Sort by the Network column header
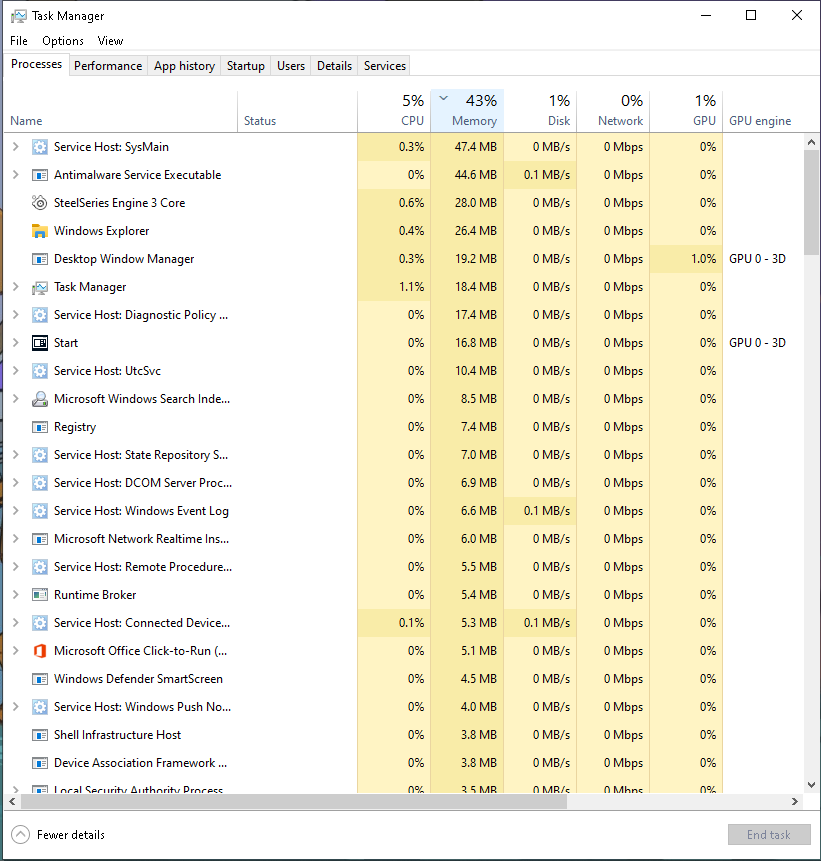821x861 pixels. coord(613,111)
